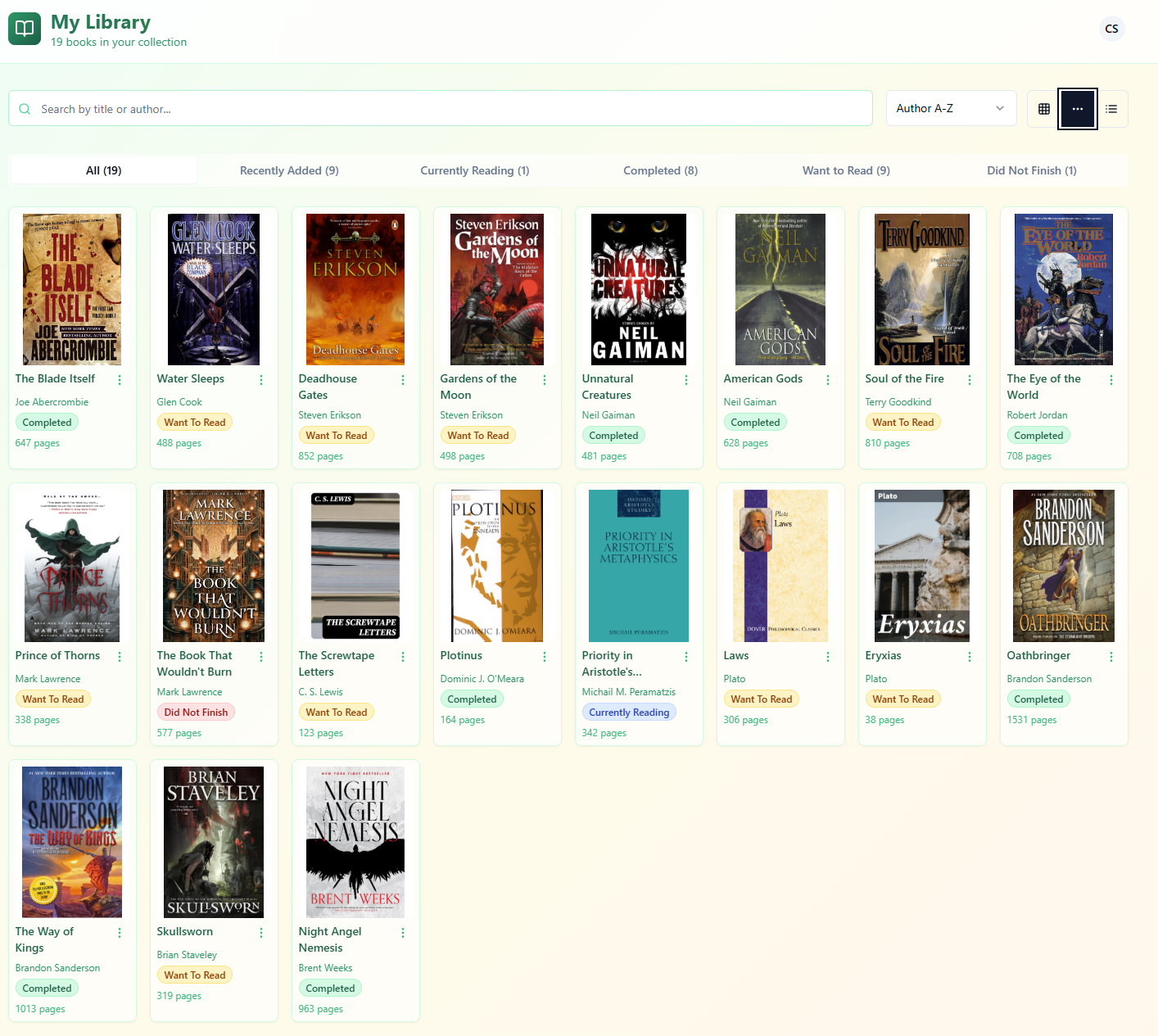Click the search magnifier icon
The height and width of the screenshot is (1036, 1158).
25,109
